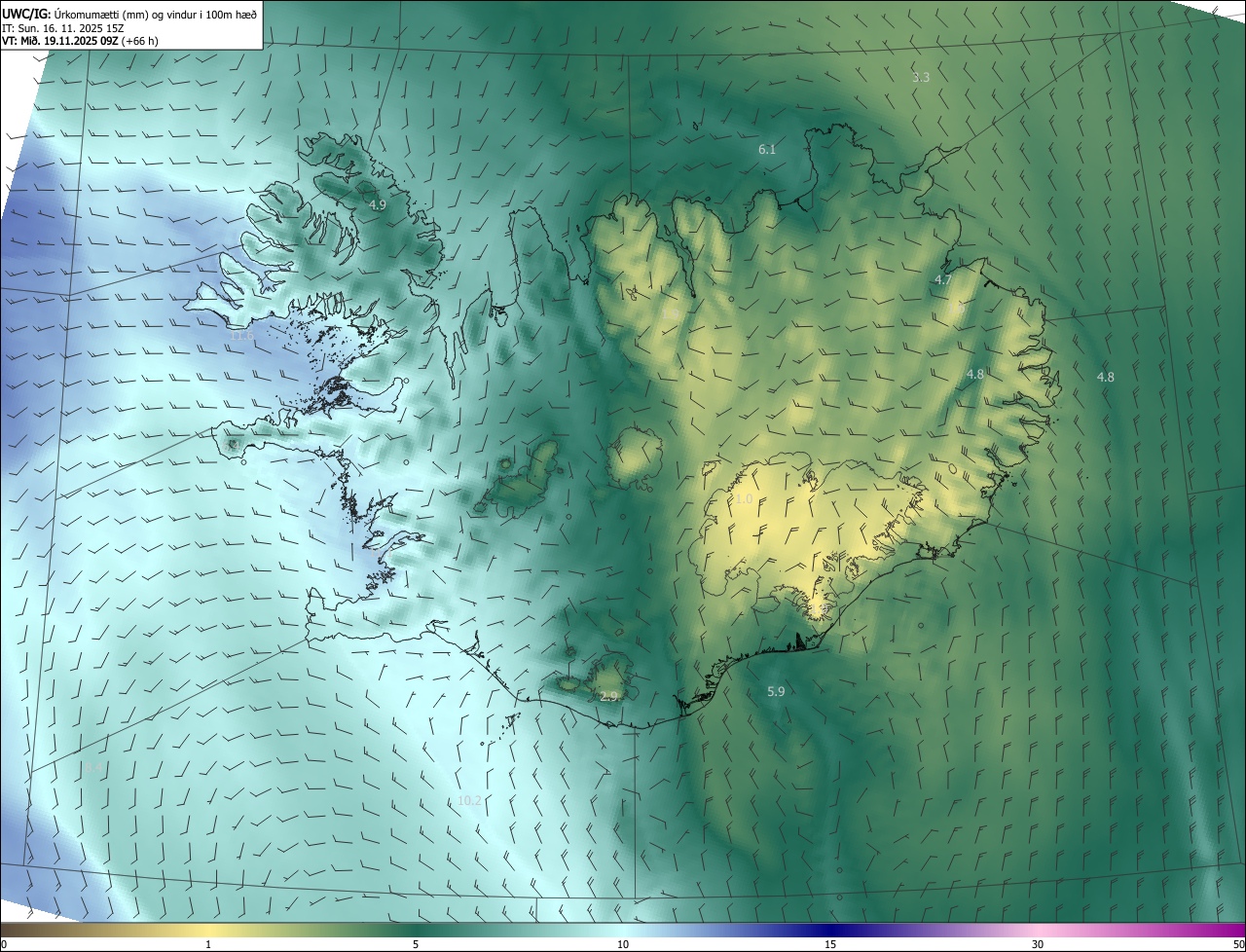Image resolution: width=1246 pixels, height=952 pixels.
Task: Click the 10.2 precipitation value label
Action: coord(469,800)
